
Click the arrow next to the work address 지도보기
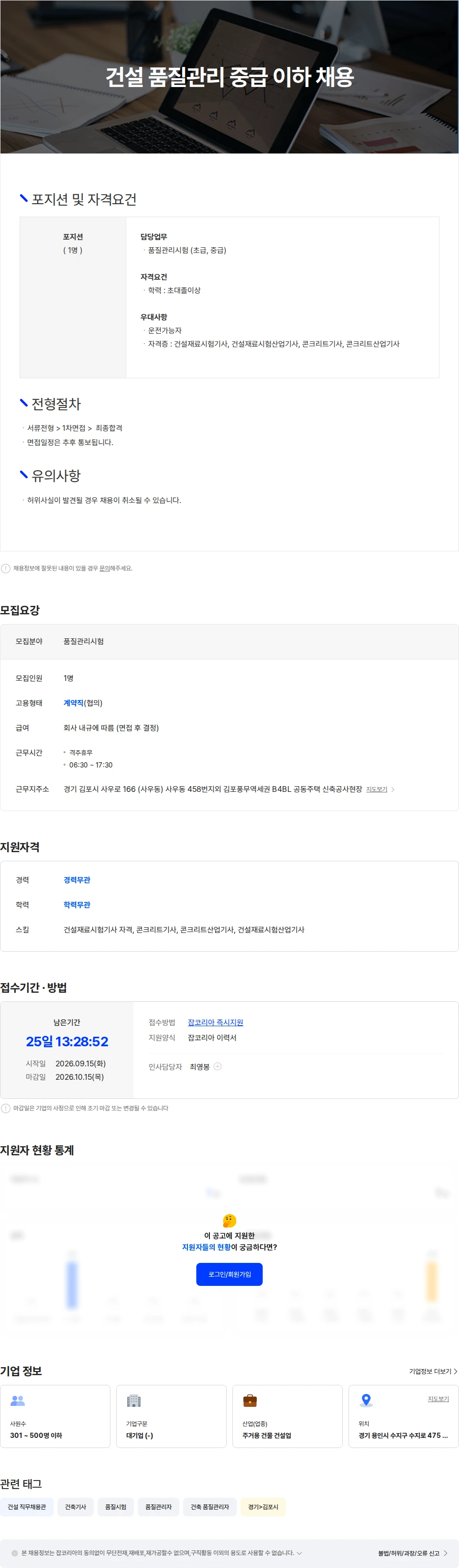[393, 789]
